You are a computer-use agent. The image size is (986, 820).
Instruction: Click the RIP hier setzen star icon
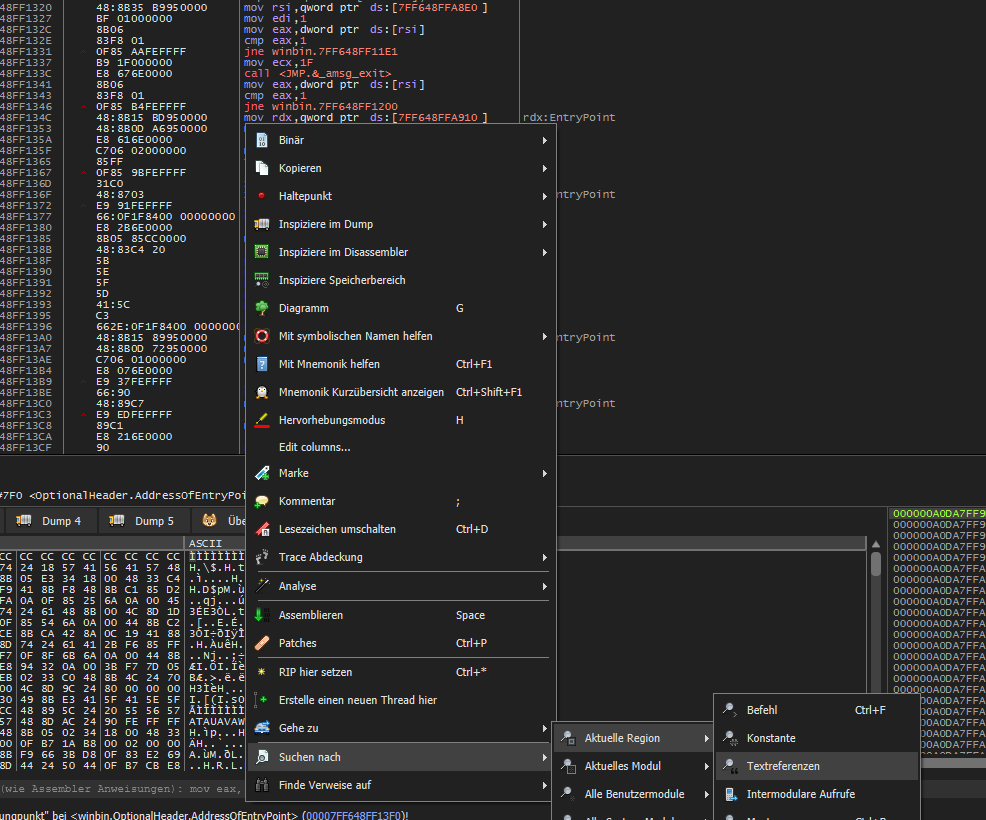pos(262,672)
